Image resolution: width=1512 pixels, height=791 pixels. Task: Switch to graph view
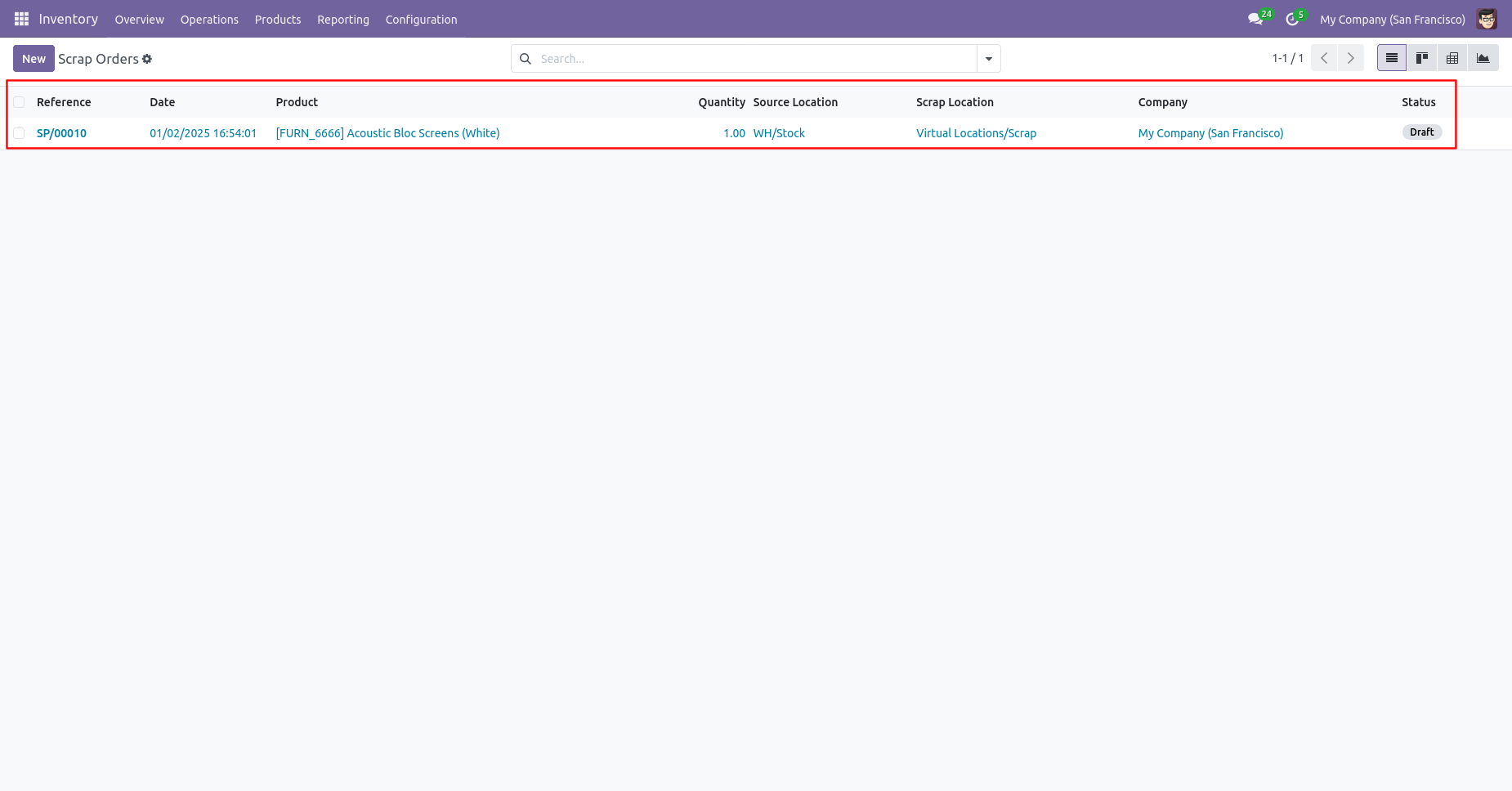pos(1483,58)
